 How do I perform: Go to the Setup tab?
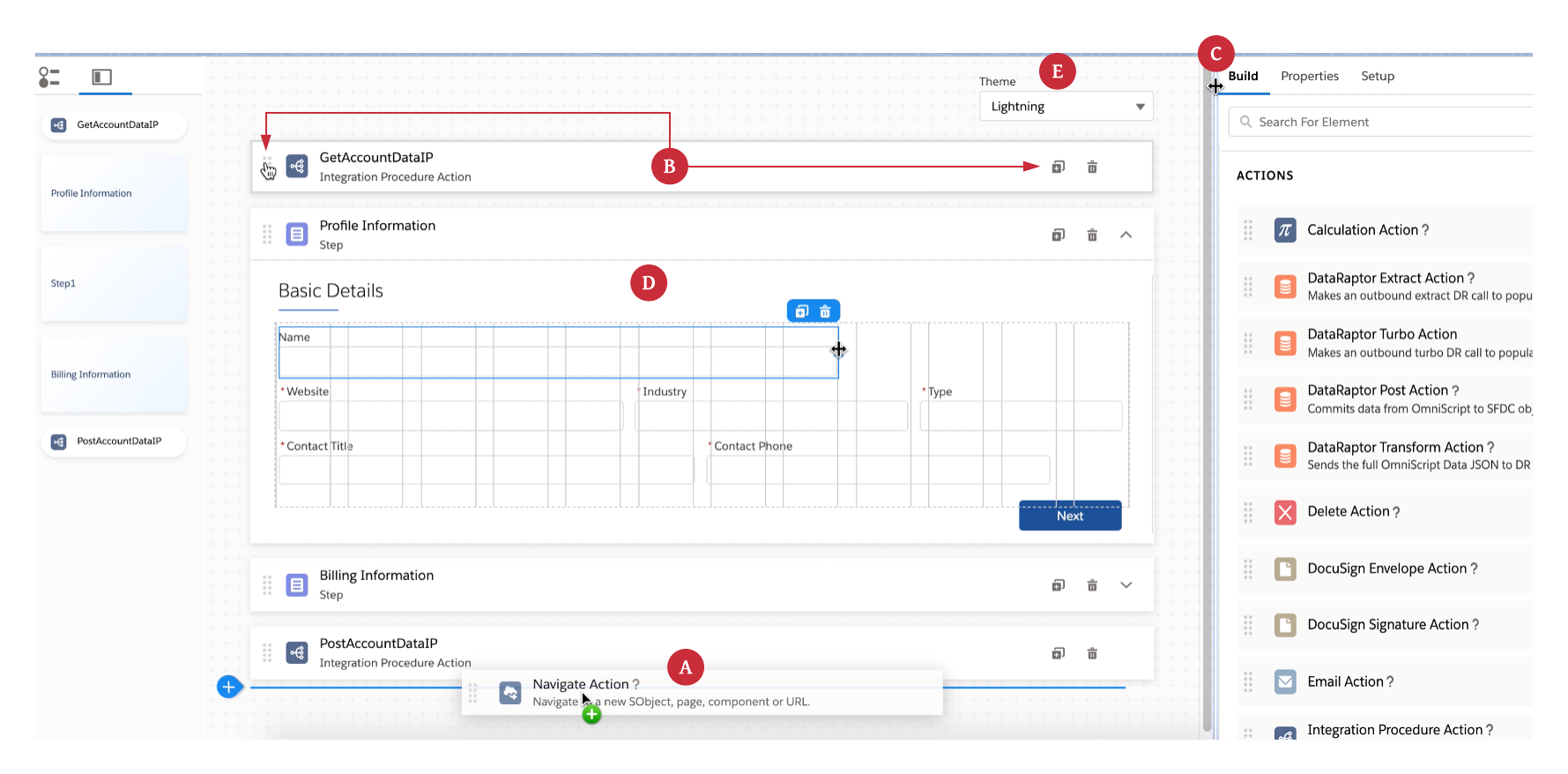[x=1378, y=76]
